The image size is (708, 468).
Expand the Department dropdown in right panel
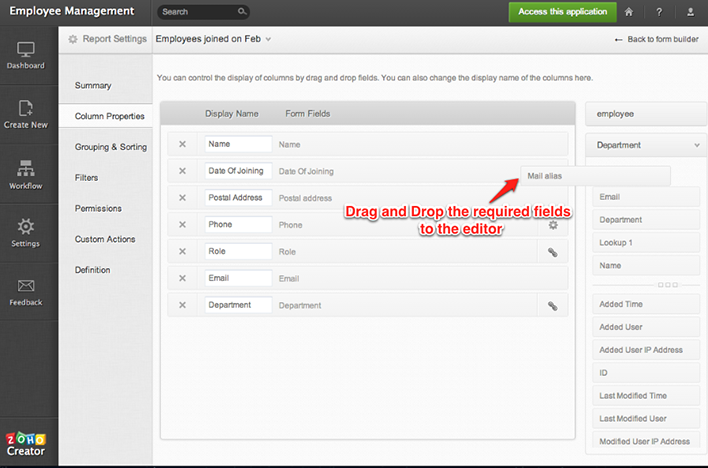point(696,145)
